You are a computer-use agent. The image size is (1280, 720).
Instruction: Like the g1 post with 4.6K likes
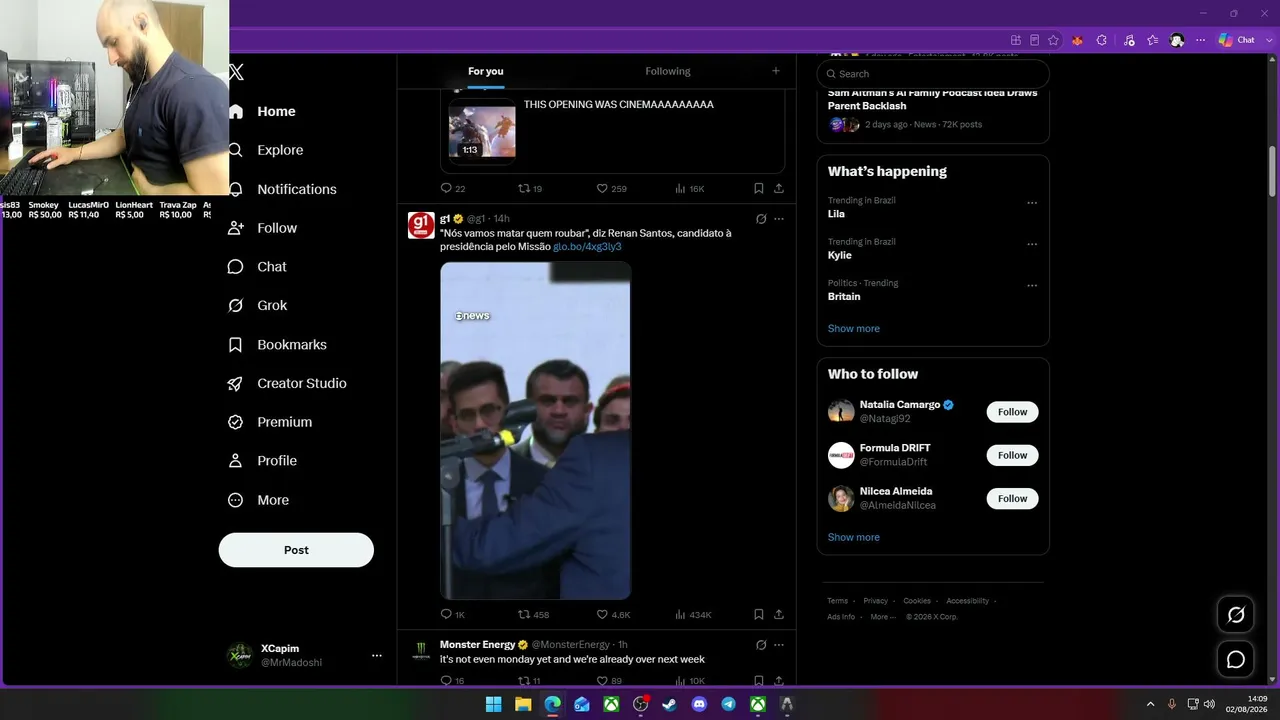tap(614, 614)
